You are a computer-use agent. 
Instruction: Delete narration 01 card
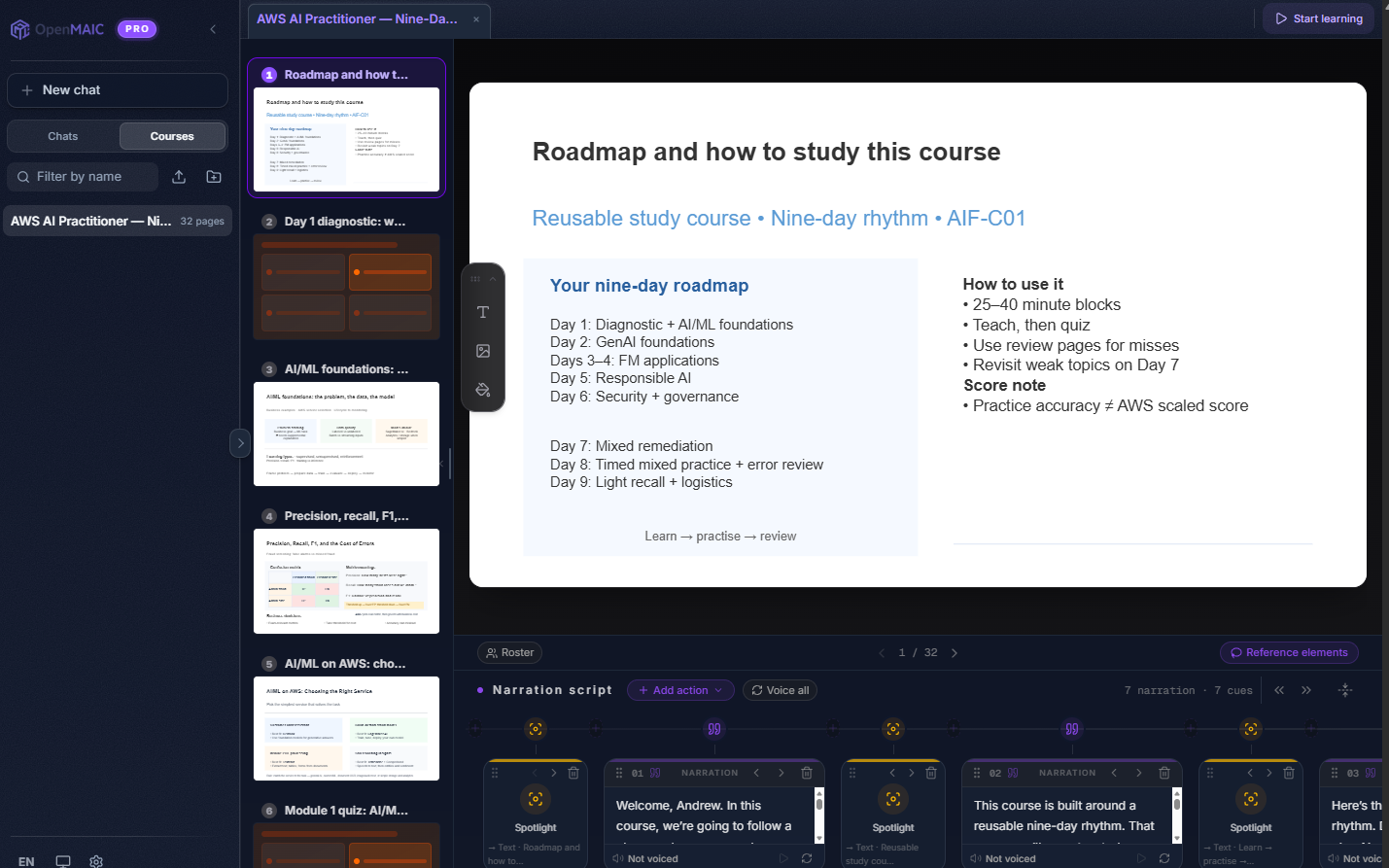[807, 774]
